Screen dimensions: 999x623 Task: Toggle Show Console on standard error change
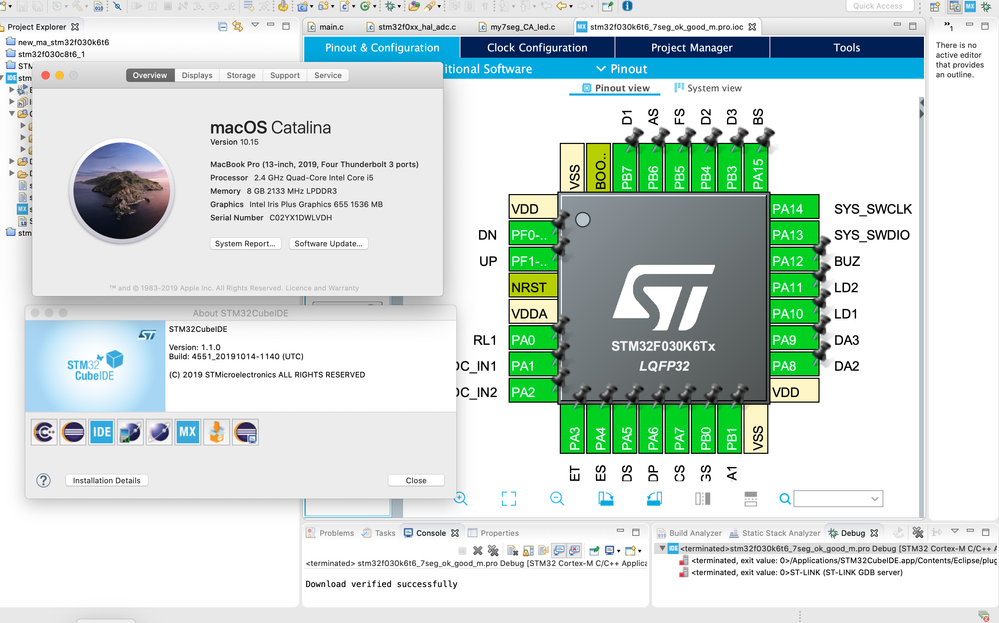tap(574, 550)
